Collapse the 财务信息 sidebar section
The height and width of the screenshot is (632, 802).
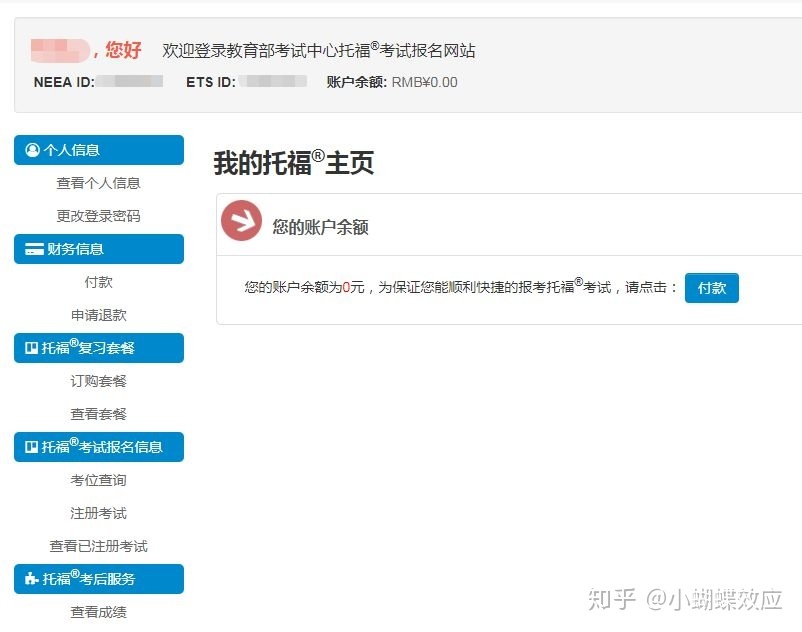98,249
